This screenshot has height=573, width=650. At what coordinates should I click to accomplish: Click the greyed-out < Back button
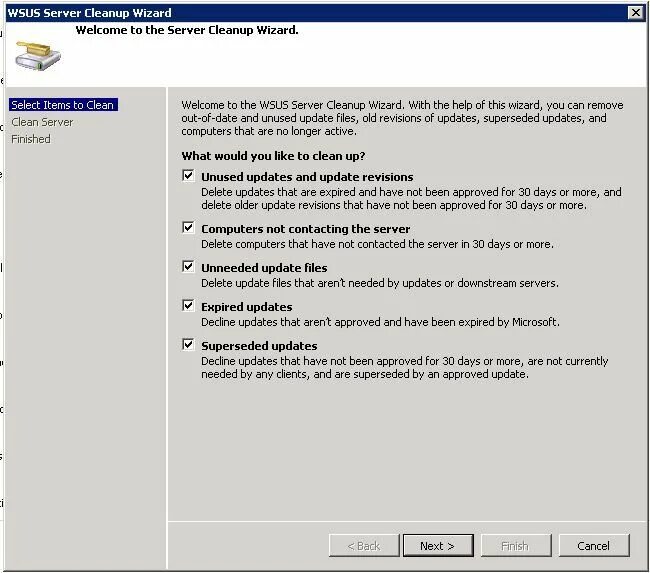click(x=364, y=546)
